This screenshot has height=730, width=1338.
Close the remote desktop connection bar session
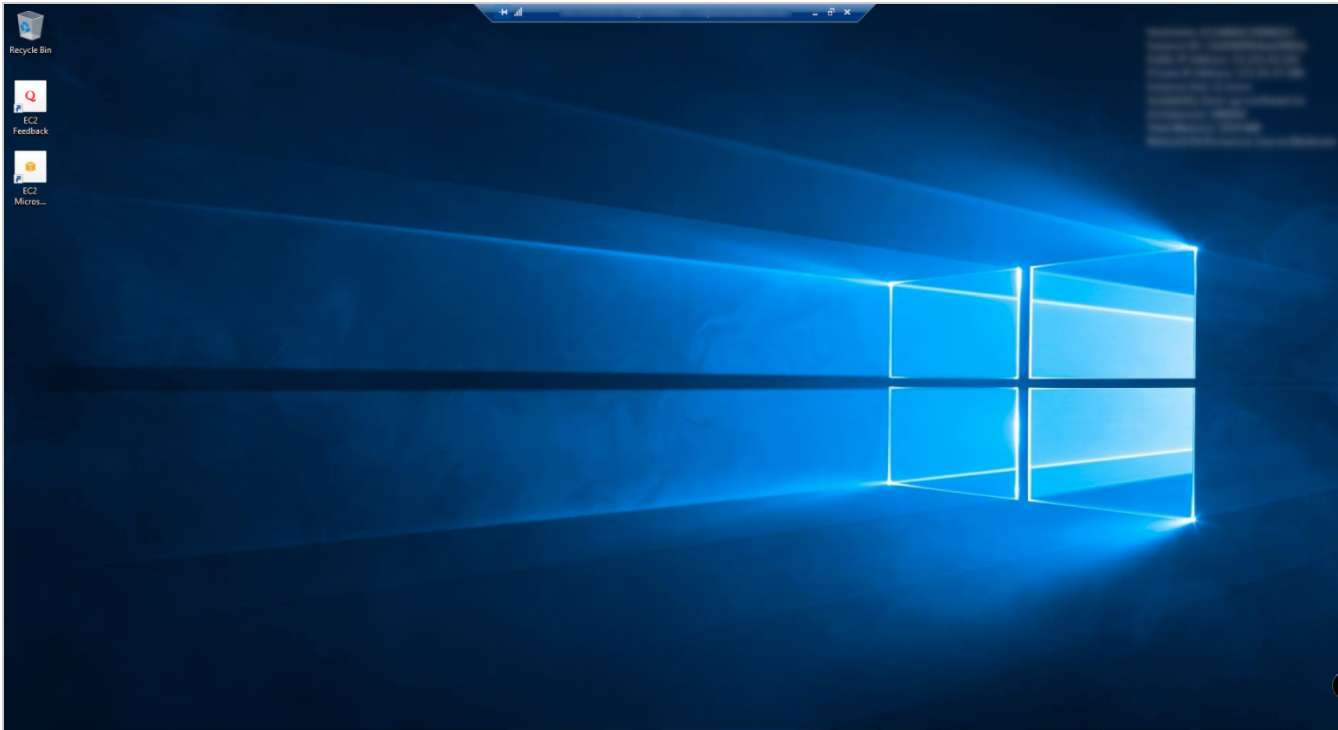(x=847, y=12)
